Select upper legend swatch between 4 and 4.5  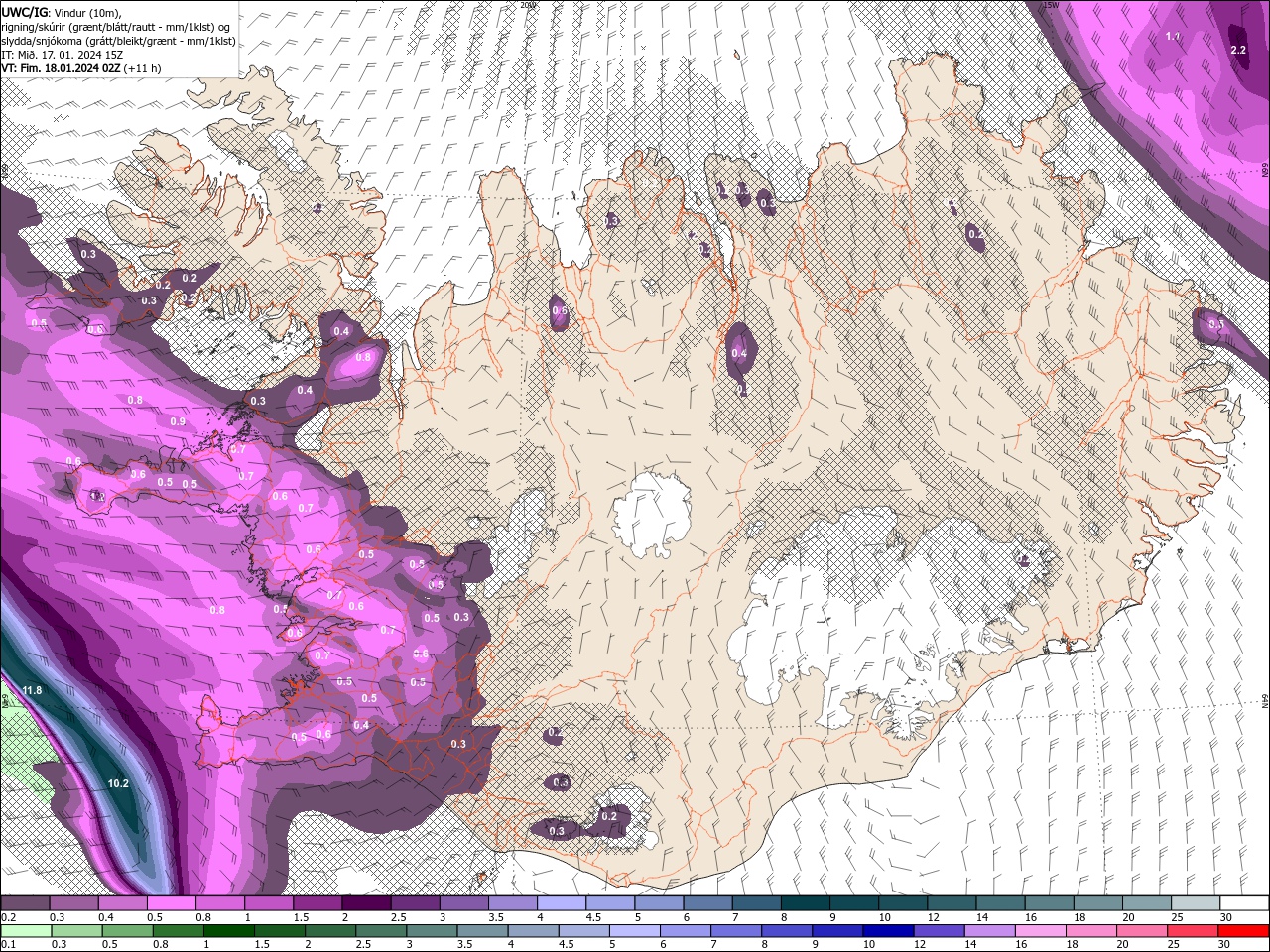coord(560,903)
